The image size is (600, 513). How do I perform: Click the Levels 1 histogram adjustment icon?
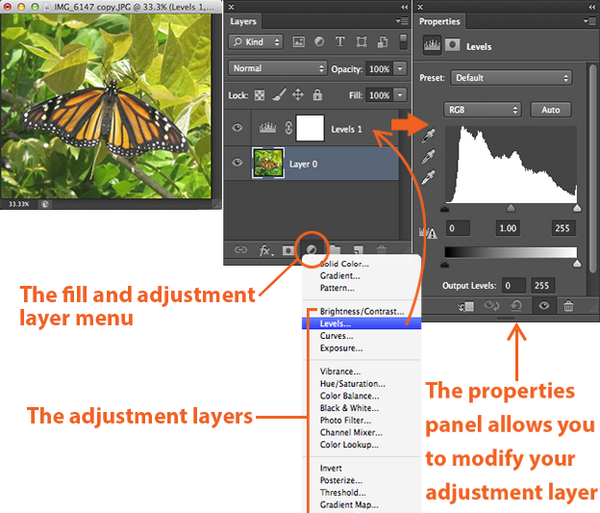[x=267, y=127]
